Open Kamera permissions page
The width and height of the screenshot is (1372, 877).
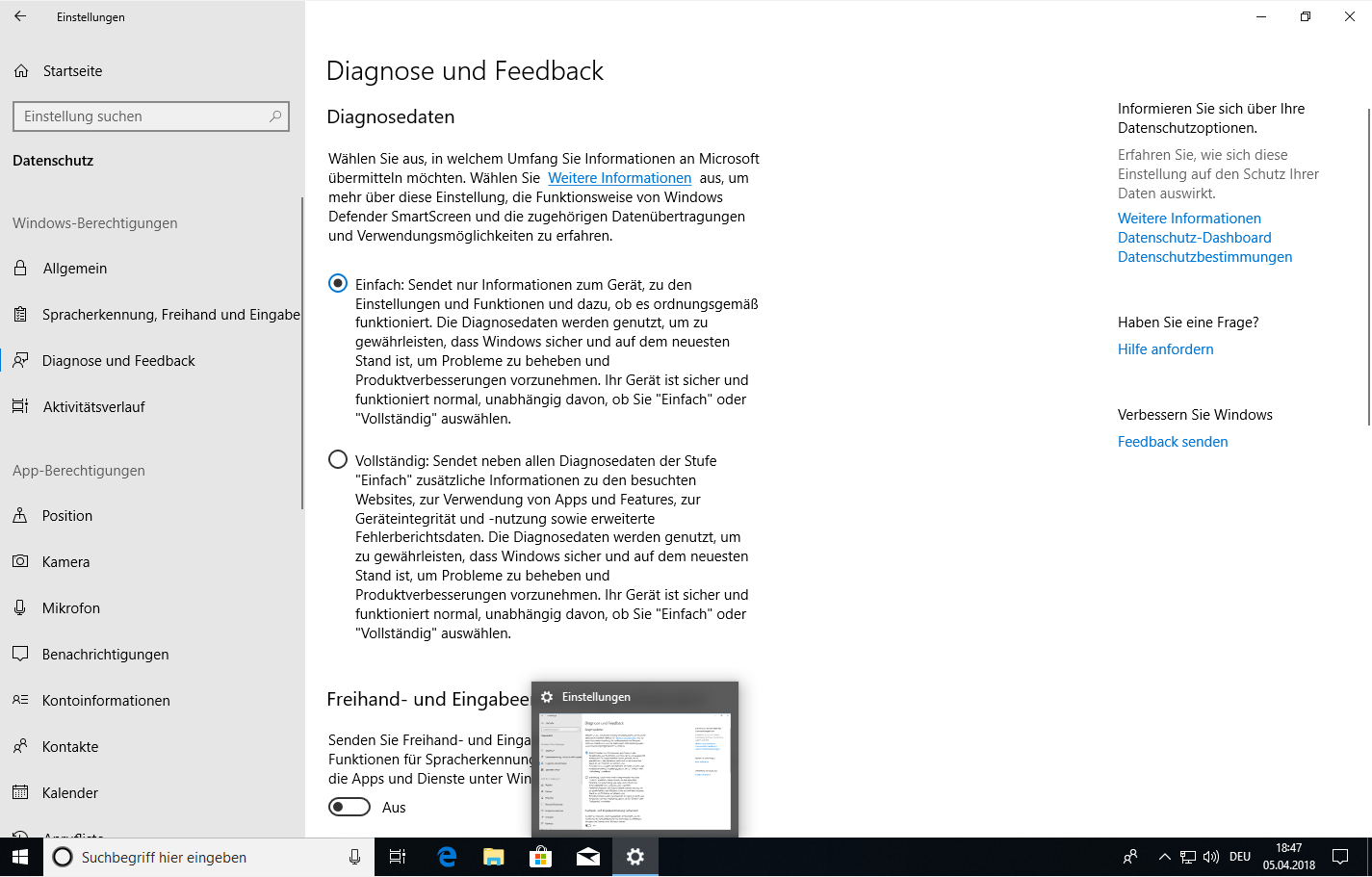pyautogui.click(x=151, y=561)
